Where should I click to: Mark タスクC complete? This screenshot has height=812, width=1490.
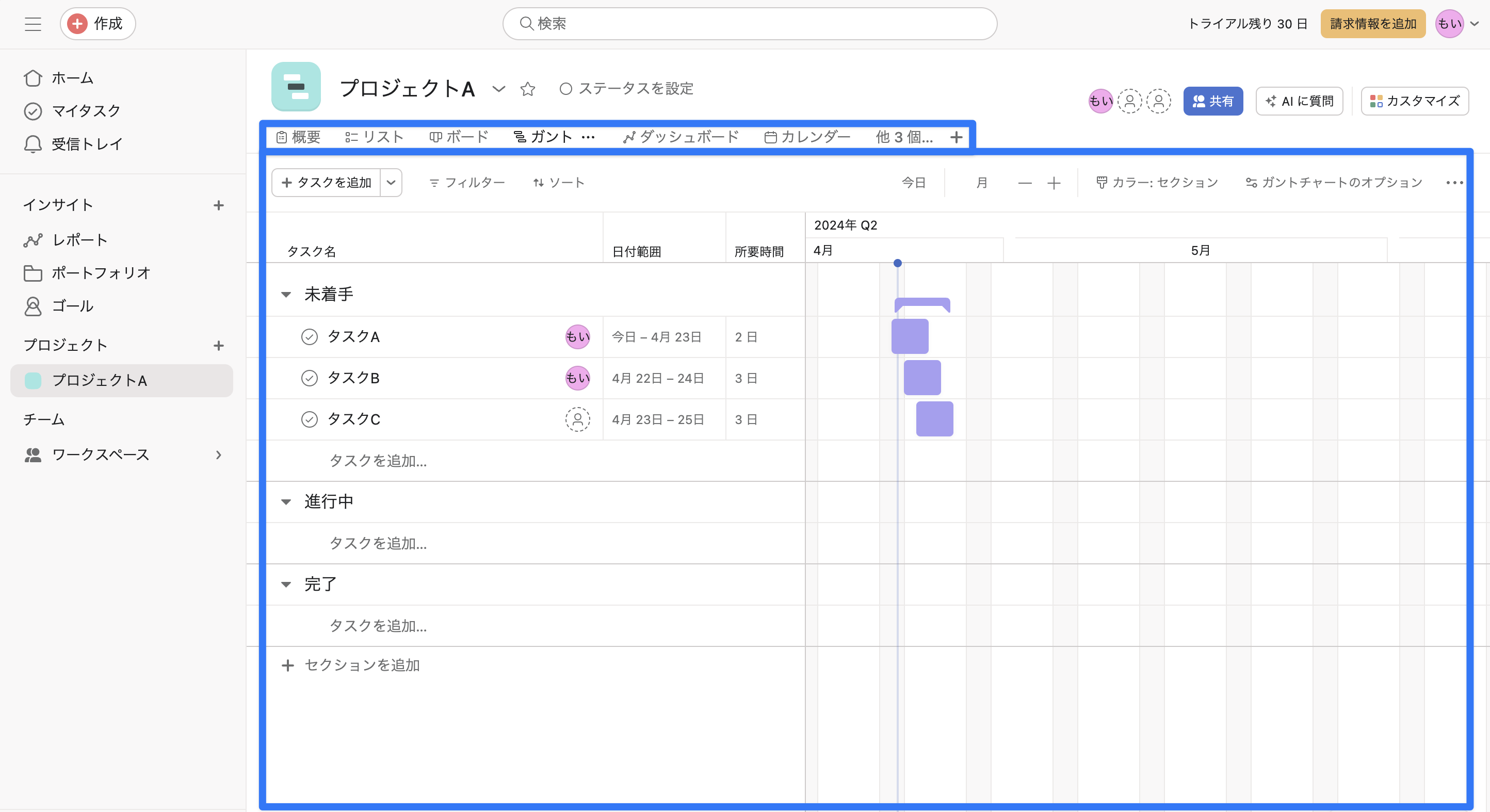coord(310,419)
